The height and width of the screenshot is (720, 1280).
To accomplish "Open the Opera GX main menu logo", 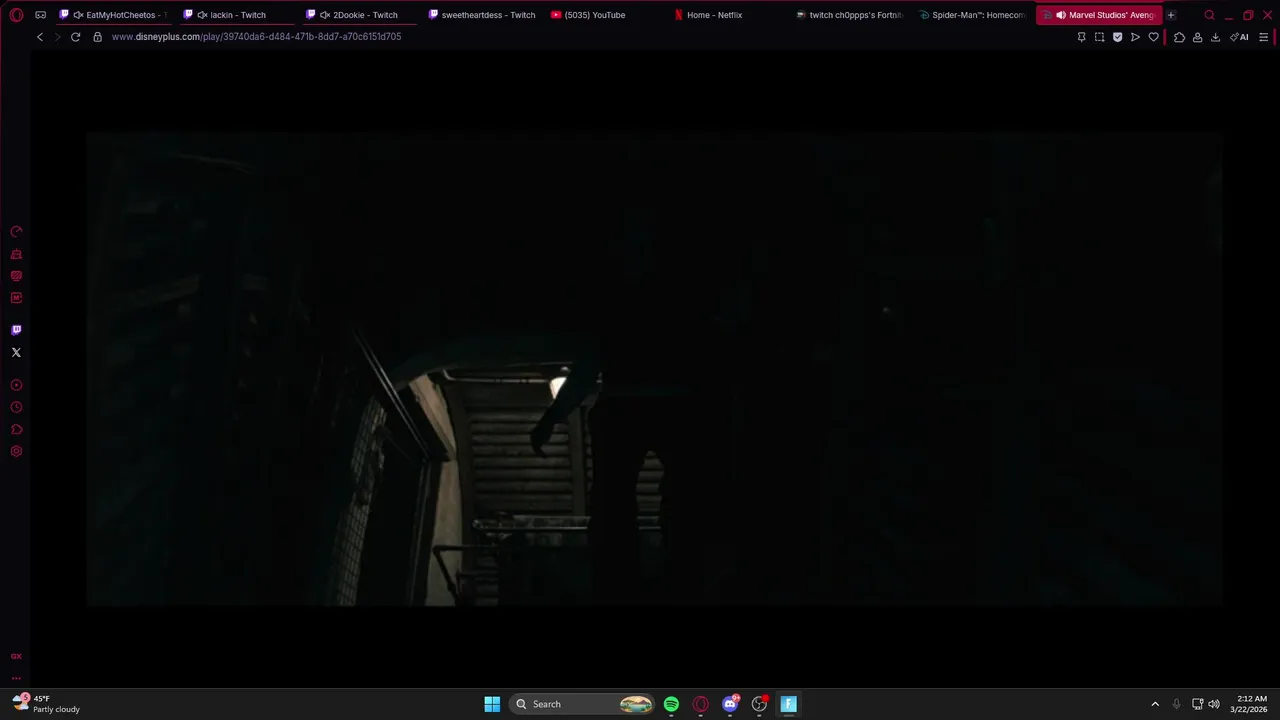I will coord(16,15).
